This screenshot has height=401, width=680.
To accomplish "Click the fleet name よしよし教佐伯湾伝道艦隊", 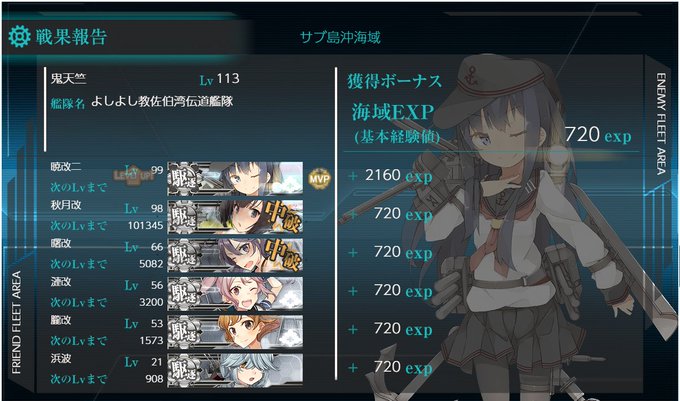I will tap(162, 101).
